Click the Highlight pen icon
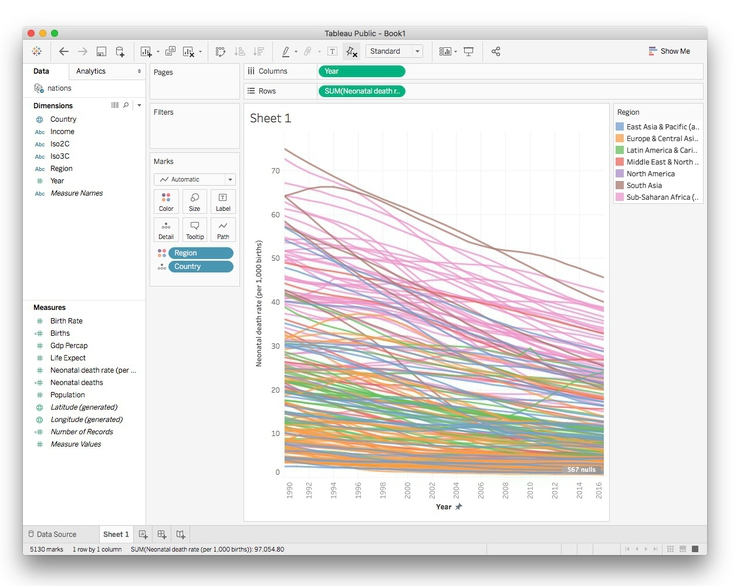Viewport: 733px width, 586px height. click(x=286, y=51)
